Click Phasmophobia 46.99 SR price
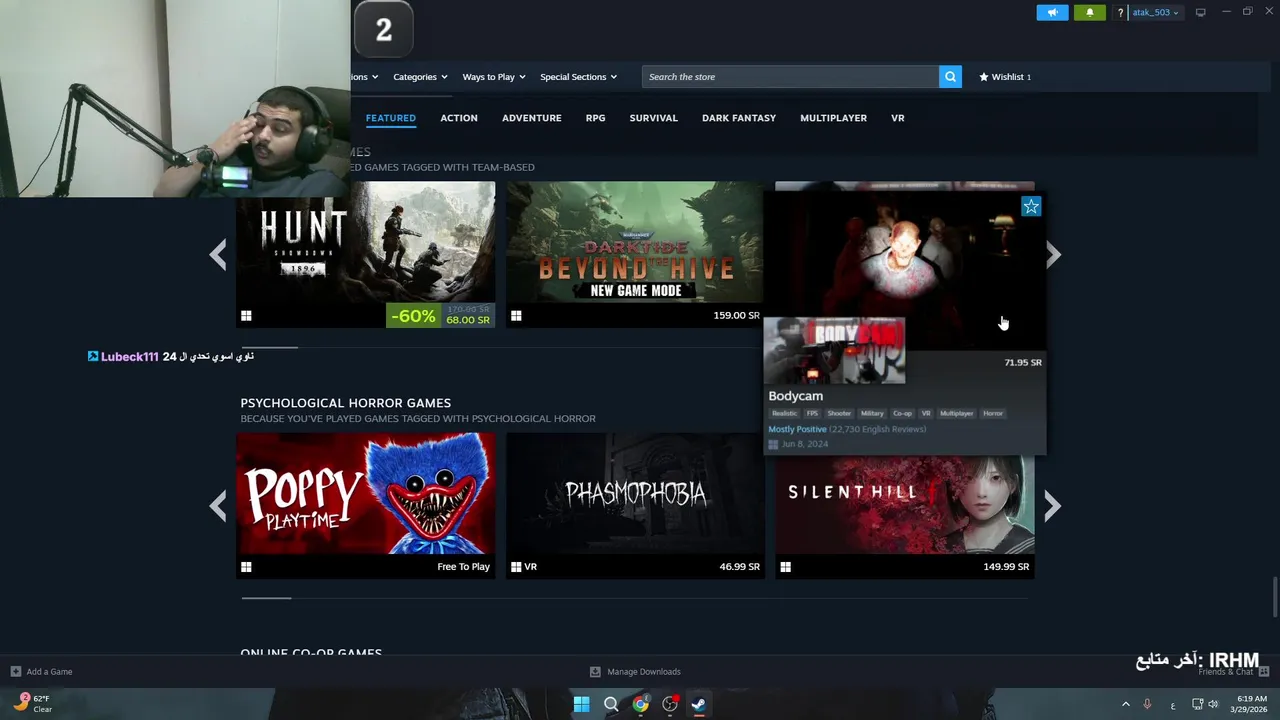The height and width of the screenshot is (720, 1280). coord(739,567)
